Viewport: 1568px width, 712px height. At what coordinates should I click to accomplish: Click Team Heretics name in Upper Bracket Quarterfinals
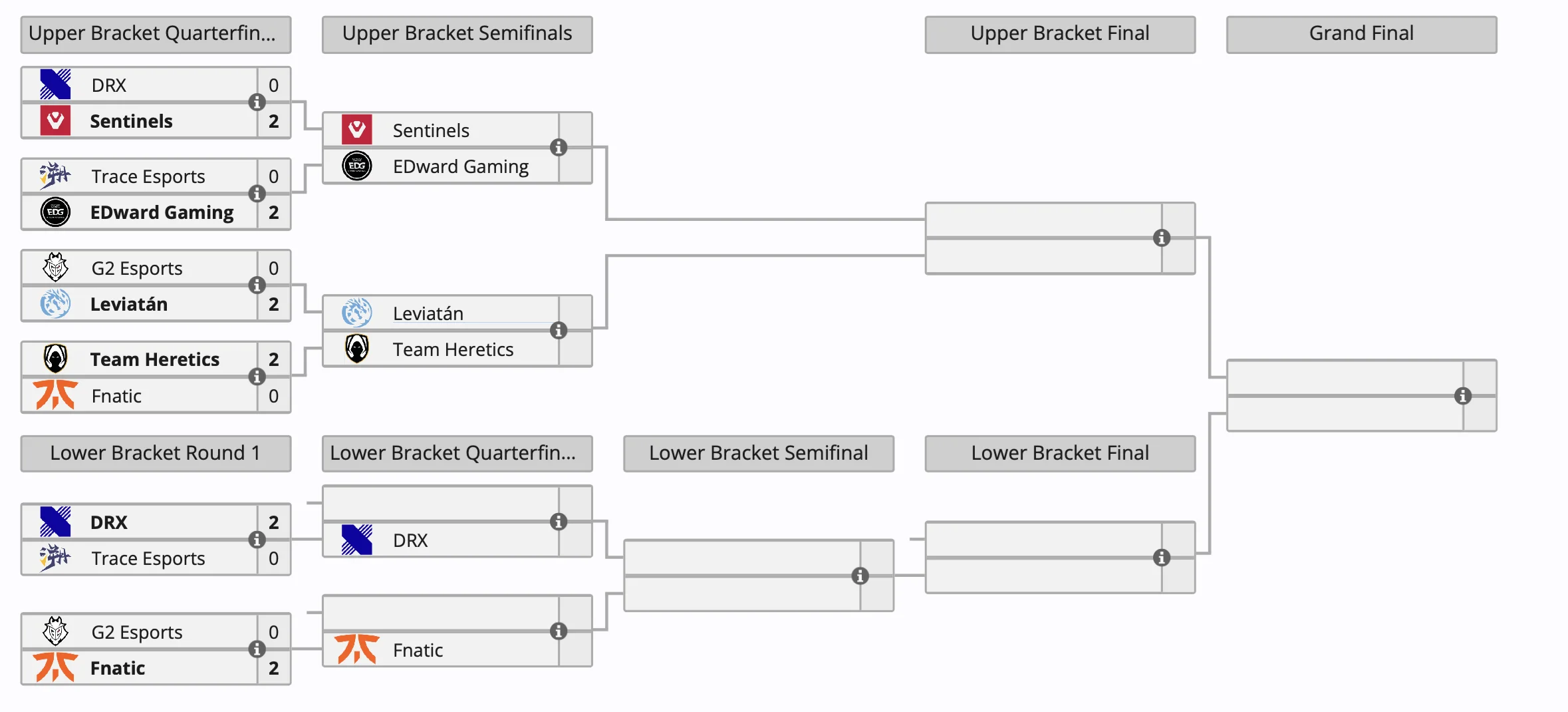coord(154,359)
